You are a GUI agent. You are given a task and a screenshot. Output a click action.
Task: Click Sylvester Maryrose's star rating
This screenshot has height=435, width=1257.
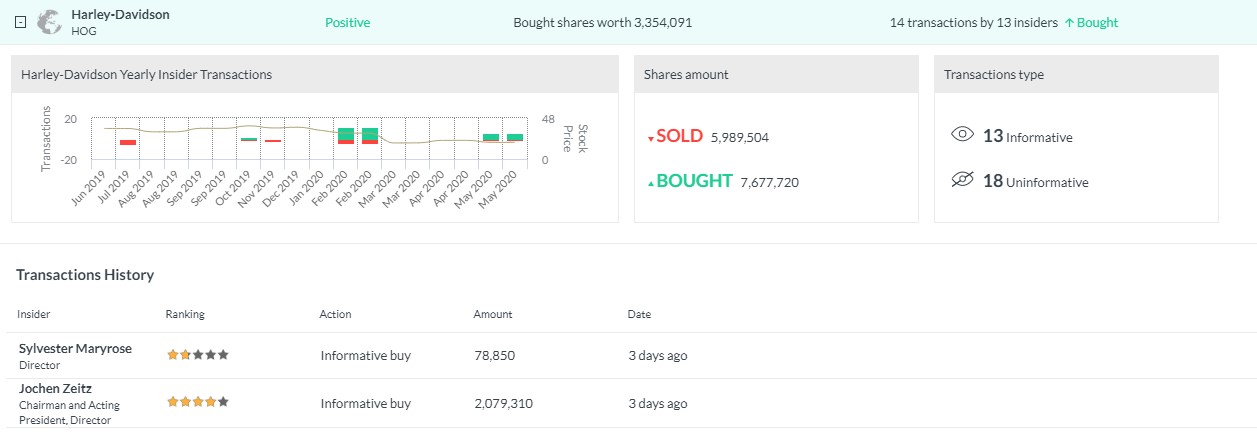(x=197, y=354)
